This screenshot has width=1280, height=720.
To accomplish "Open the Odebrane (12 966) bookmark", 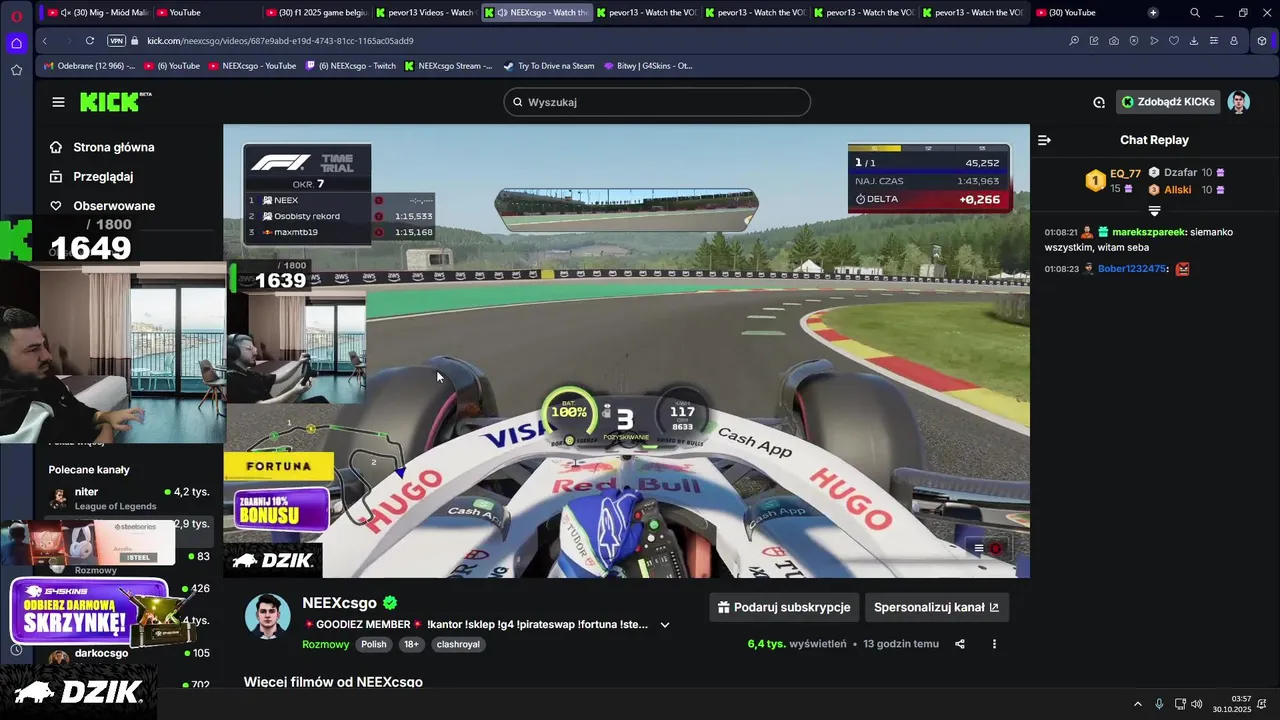I will point(88,66).
